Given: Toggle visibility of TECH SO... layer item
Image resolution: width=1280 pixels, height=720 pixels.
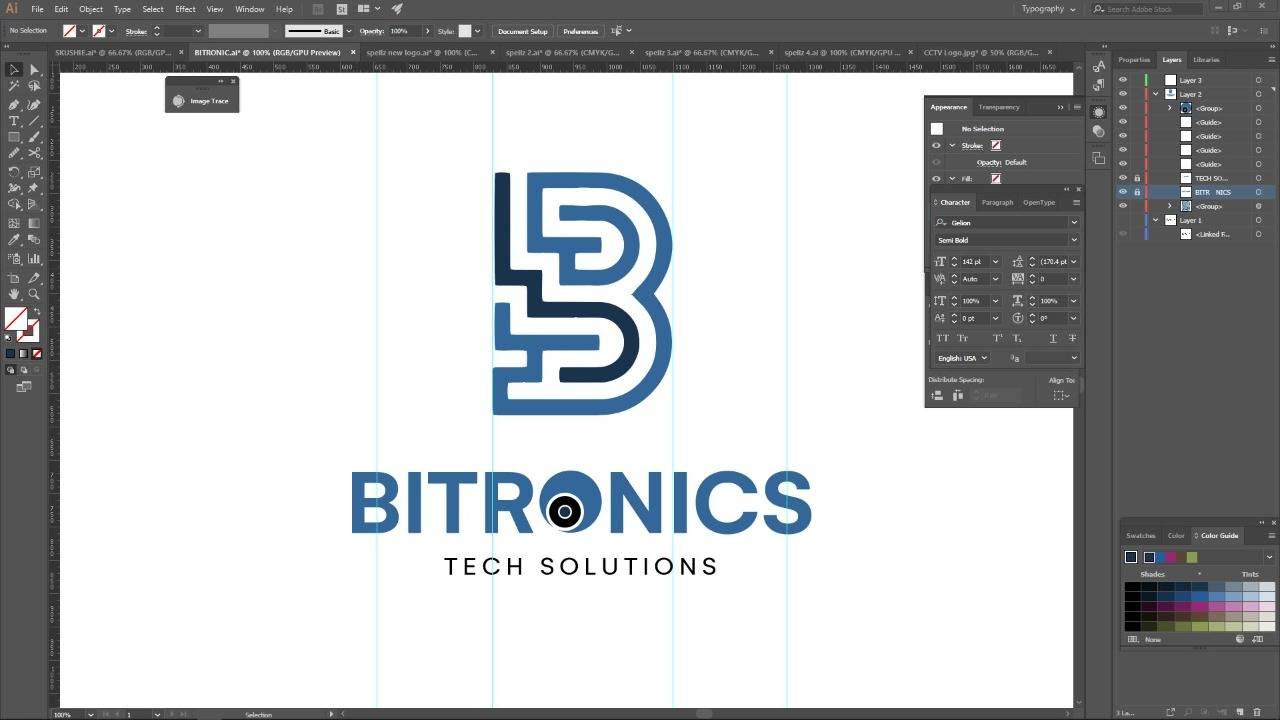Looking at the screenshot, I should [x=1122, y=178].
